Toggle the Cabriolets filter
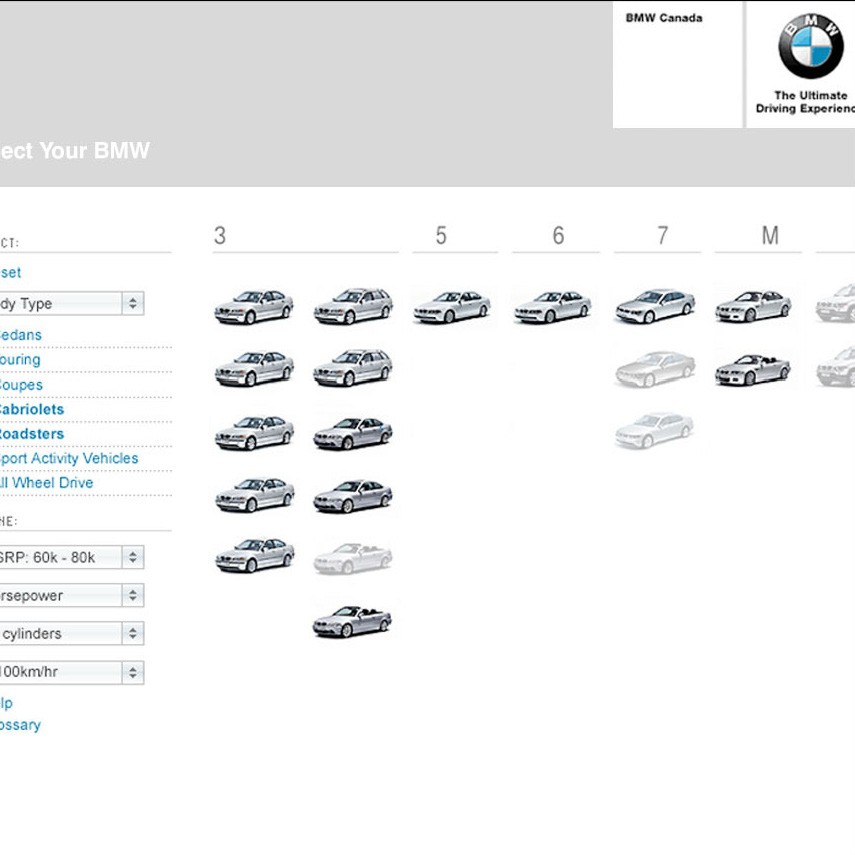The height and width of the screenshot is (855, 855). [x=31, y=409]
